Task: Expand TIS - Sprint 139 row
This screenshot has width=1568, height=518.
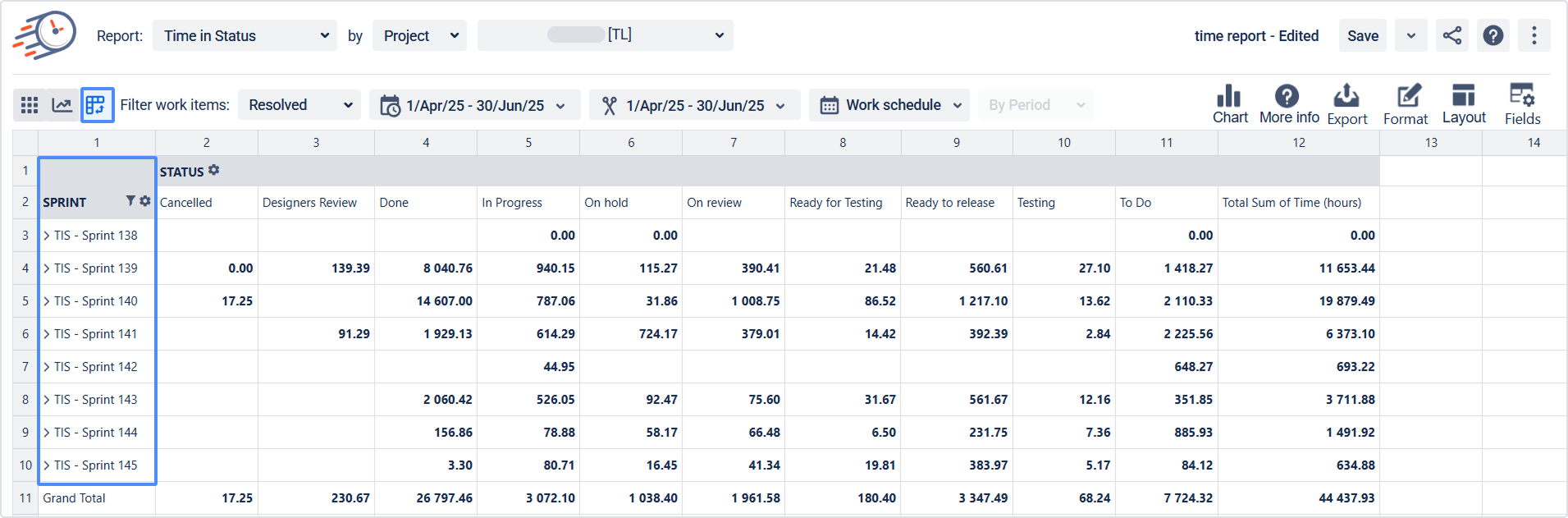Action: click(x=47, y=268)
